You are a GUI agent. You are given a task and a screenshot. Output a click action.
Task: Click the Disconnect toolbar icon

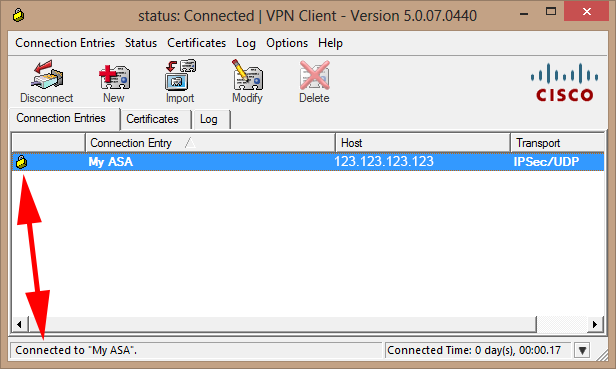pyautogui.click(x=47, y=82)
